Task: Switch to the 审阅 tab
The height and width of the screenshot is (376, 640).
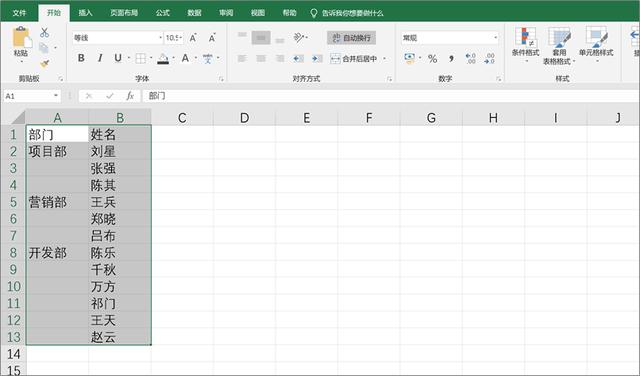Action: tap(226, 13)
